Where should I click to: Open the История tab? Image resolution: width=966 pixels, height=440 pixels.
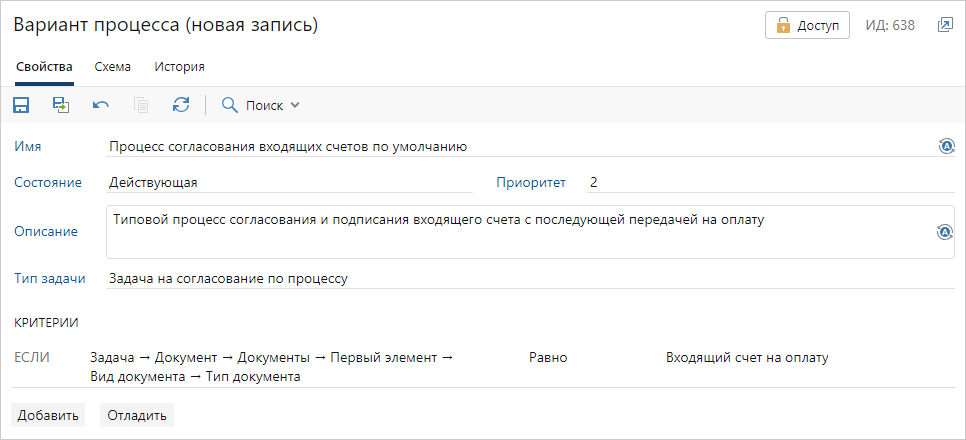pos(180,67)
